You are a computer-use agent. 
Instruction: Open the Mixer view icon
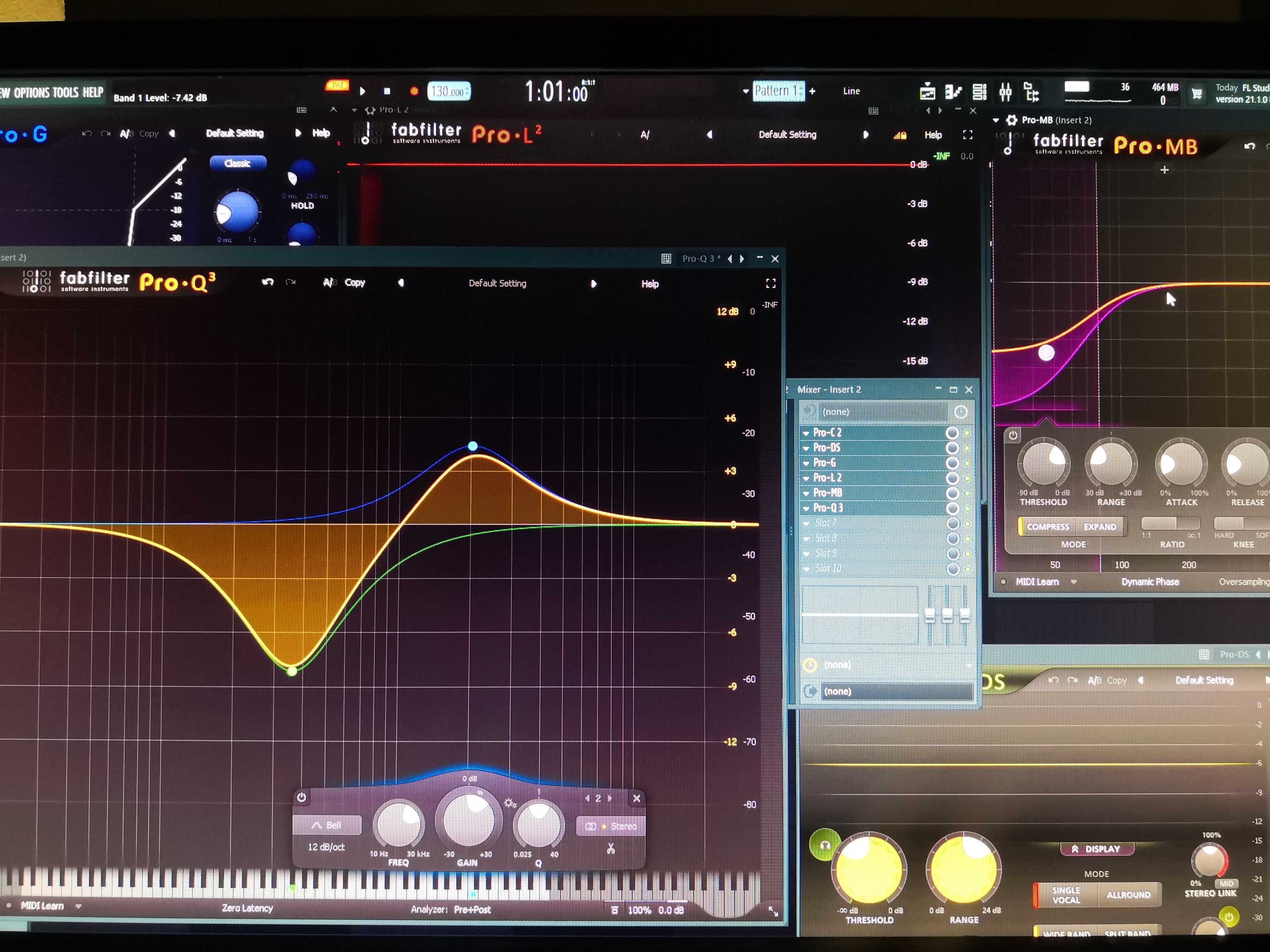(x=1005, y=91)
